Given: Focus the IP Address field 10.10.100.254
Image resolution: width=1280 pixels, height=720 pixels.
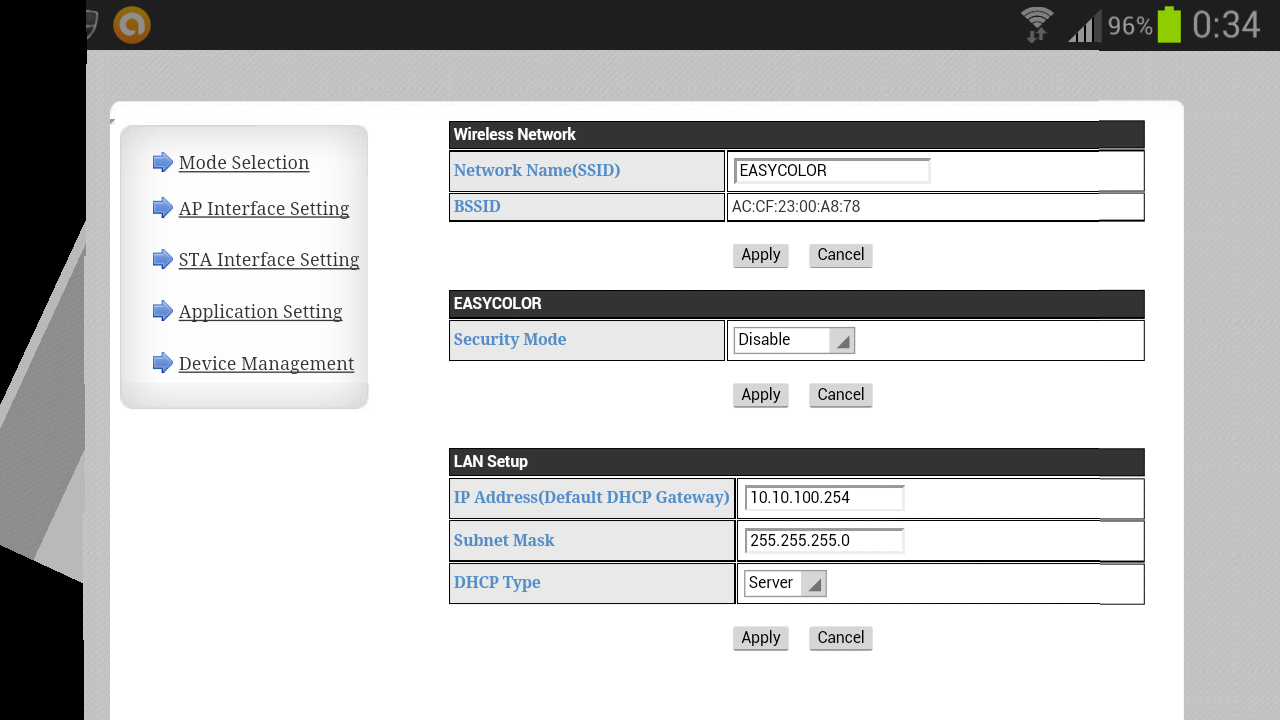Looking at the screenshot, I should pos(825,498).
